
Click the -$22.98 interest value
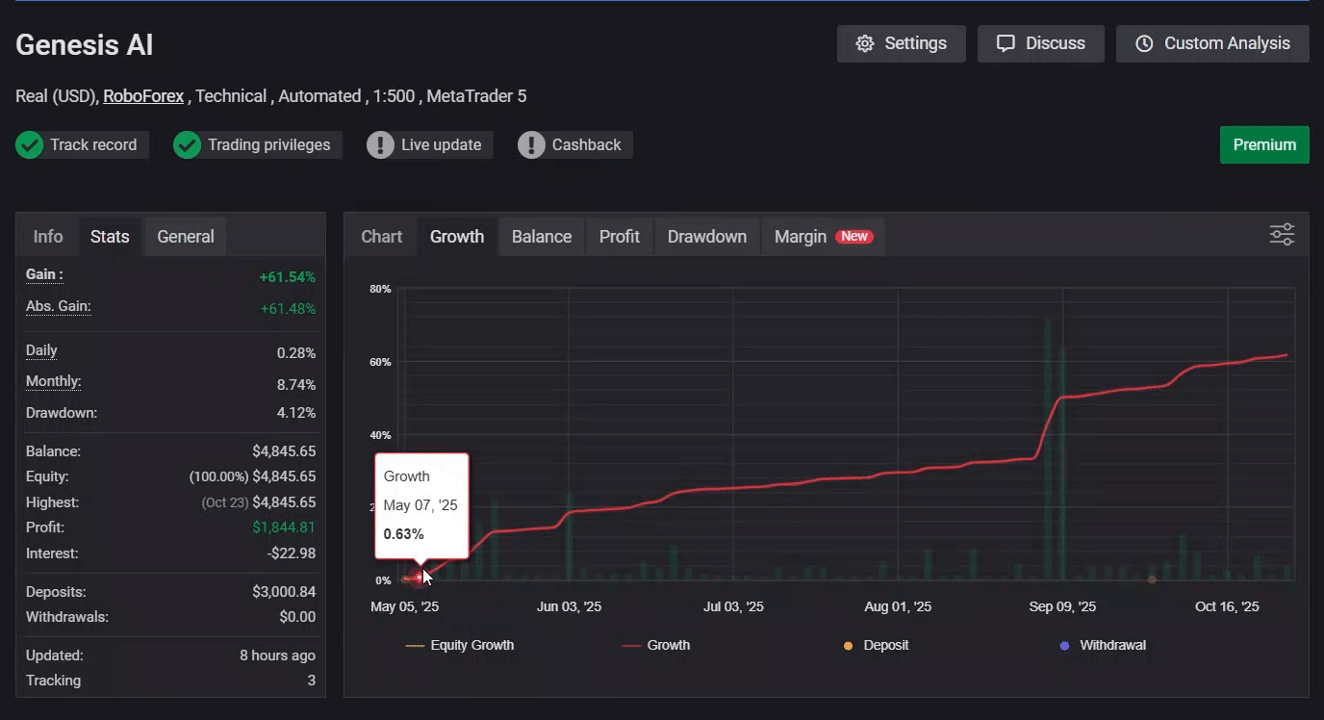291,554
